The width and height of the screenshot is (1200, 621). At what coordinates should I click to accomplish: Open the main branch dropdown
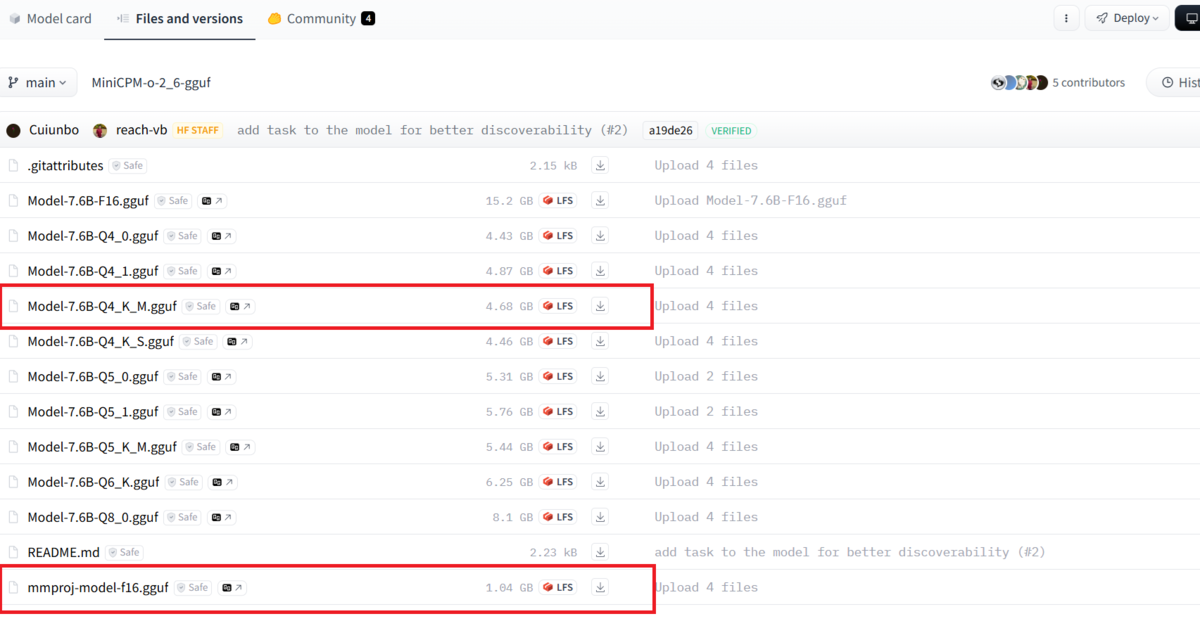pyautogui.click(x=38, y=83)
